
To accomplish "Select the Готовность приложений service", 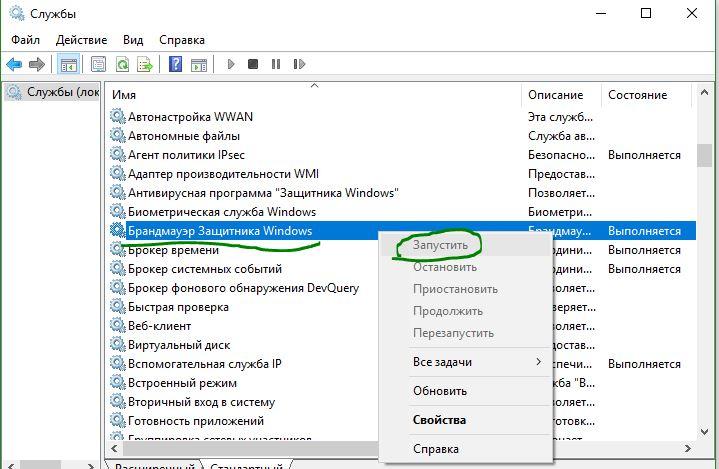I will click(x=196, y=421).
